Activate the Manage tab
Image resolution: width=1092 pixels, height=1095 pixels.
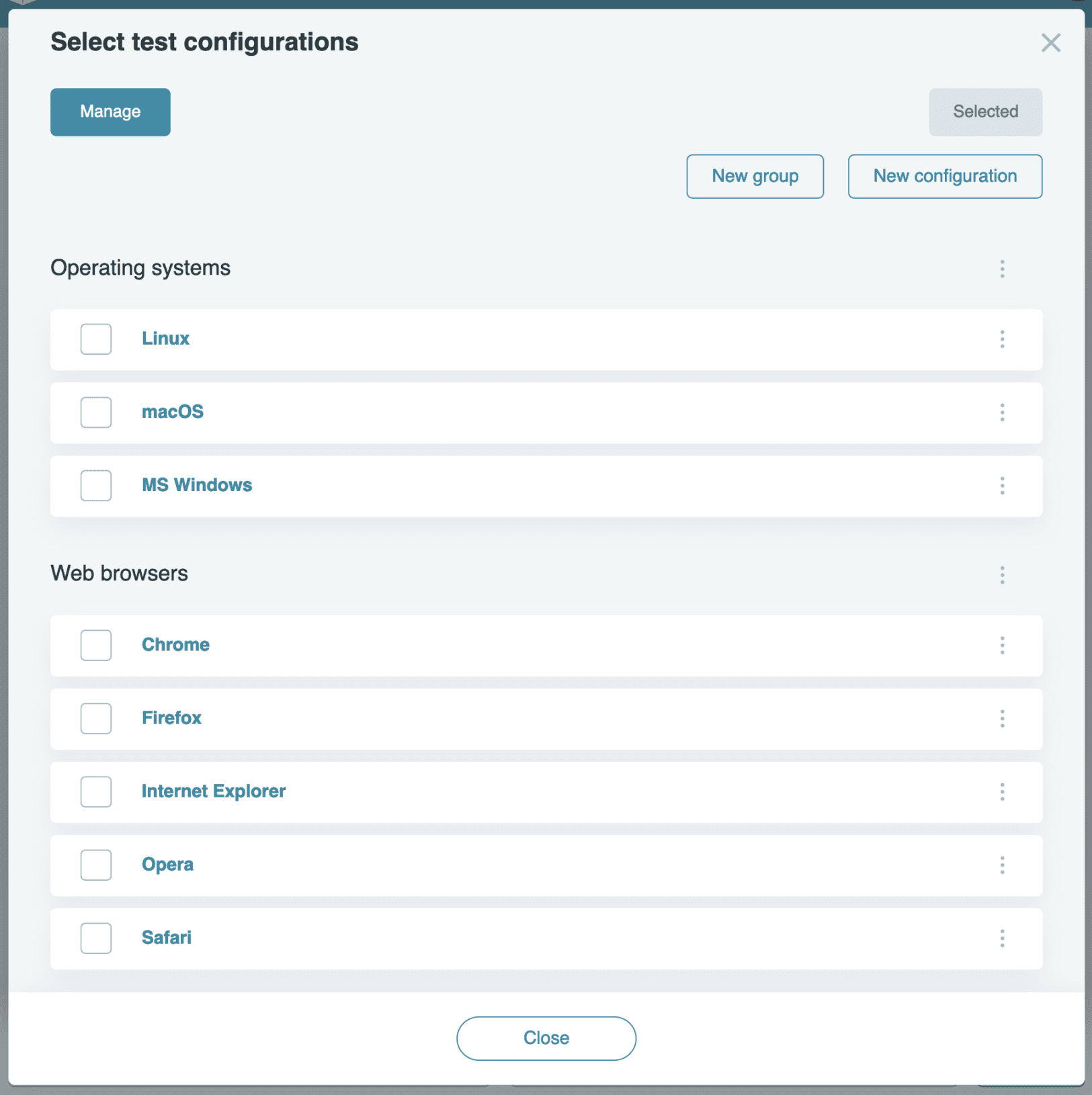[110, 112]
